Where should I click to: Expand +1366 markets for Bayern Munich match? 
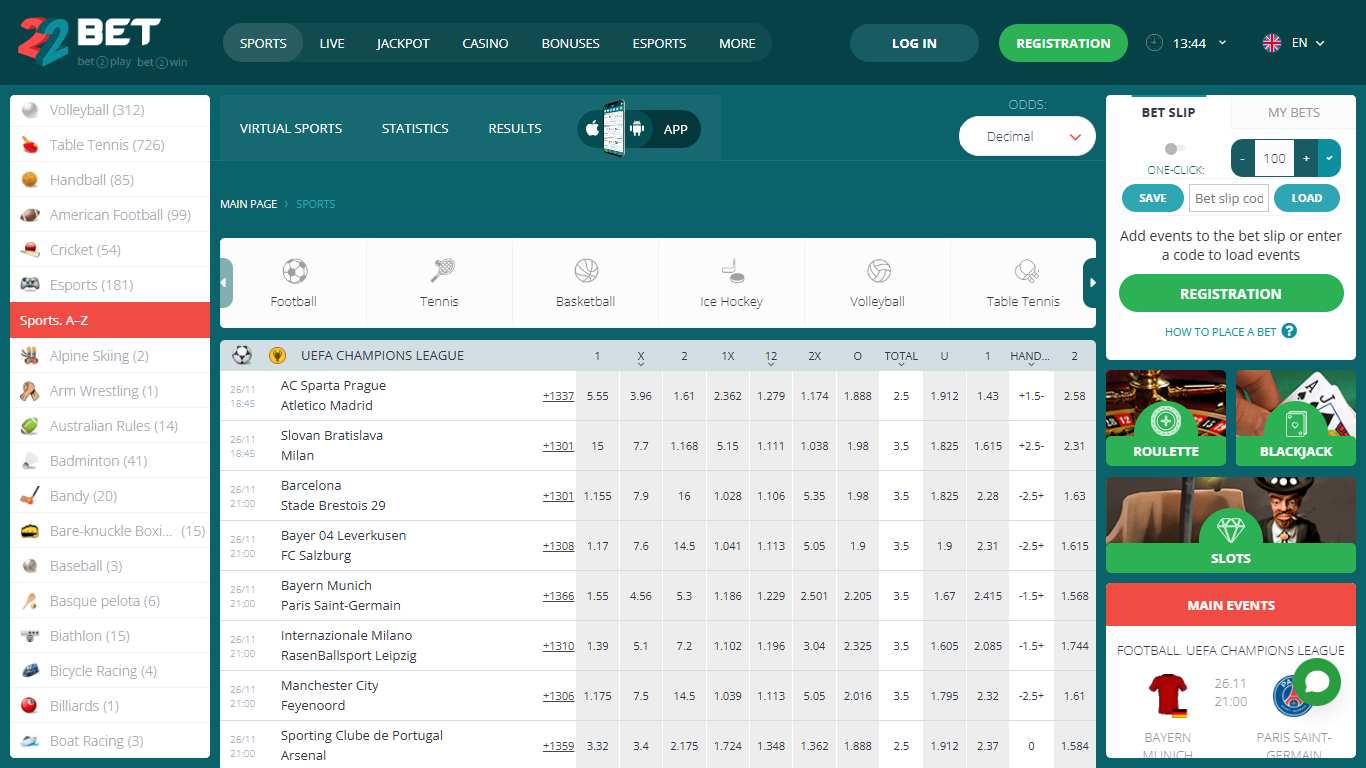(x=558, y=596)
